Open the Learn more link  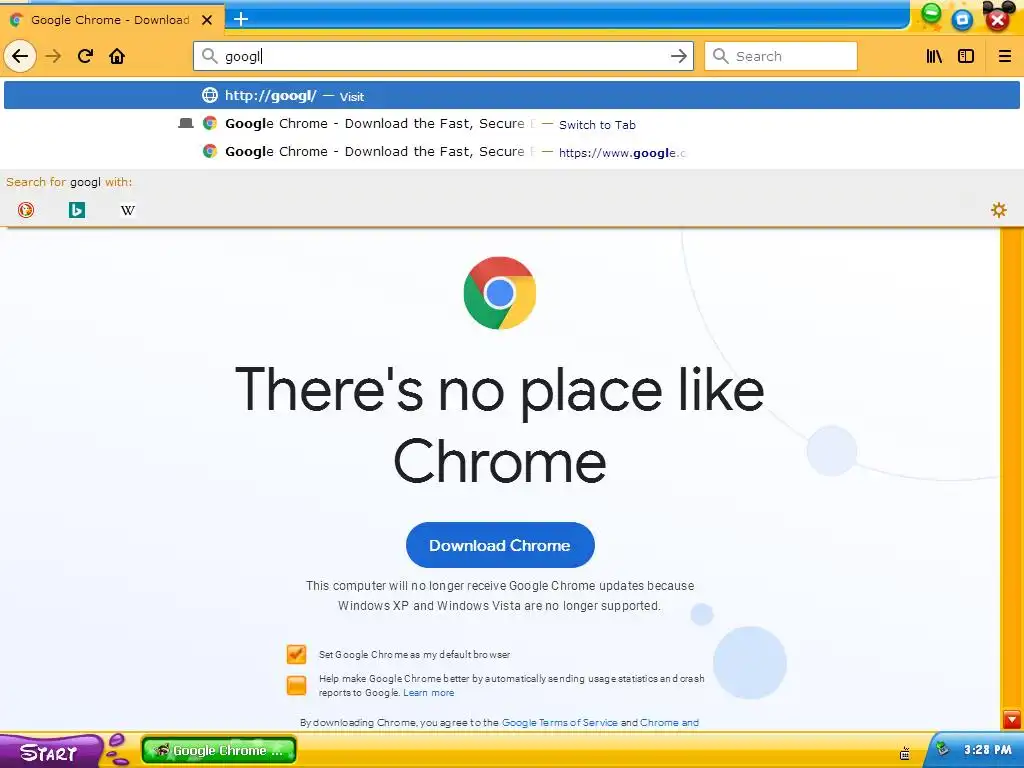(428, 692)
